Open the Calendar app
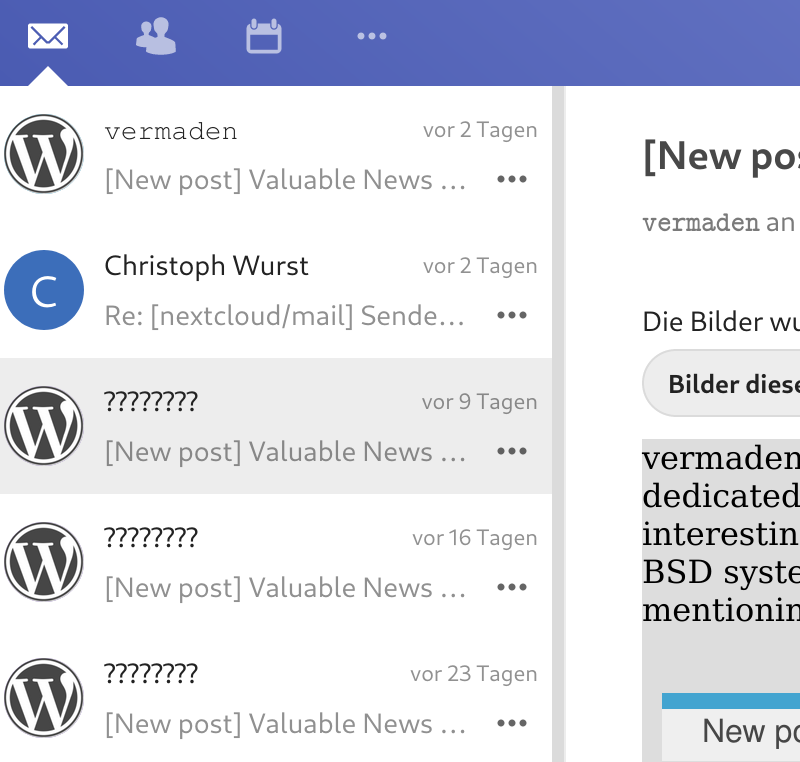This screenshot has height=762, width=800. (262, 36)
